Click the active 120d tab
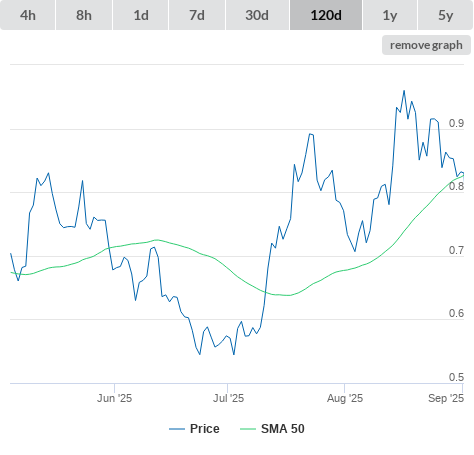 (326, 15)
